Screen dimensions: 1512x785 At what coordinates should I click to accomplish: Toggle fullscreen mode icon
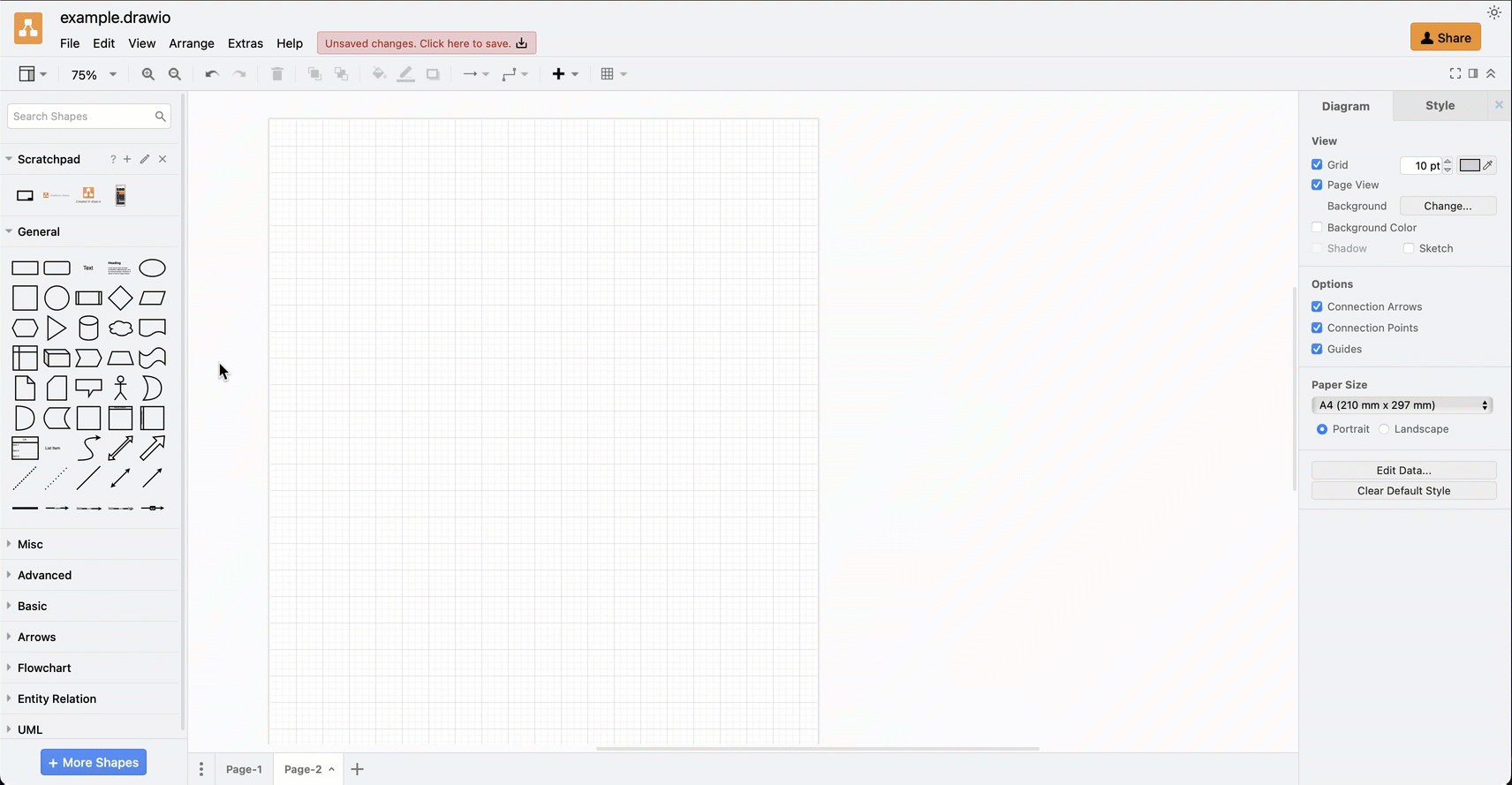1455,73
